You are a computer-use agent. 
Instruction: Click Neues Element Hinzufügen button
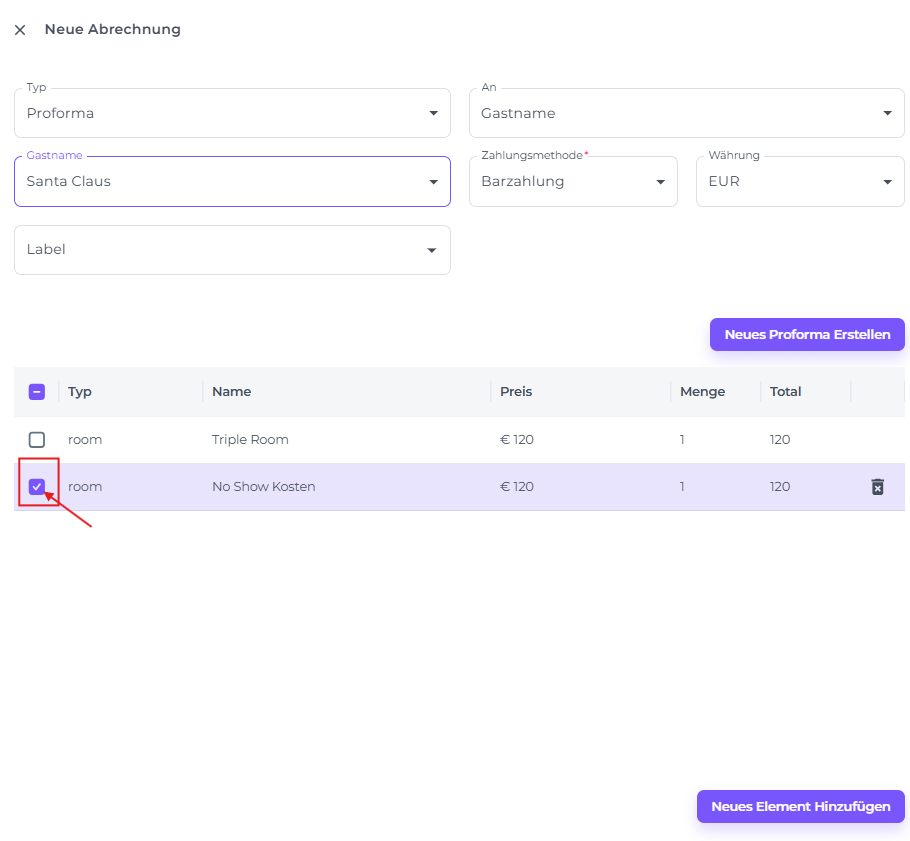800,806
